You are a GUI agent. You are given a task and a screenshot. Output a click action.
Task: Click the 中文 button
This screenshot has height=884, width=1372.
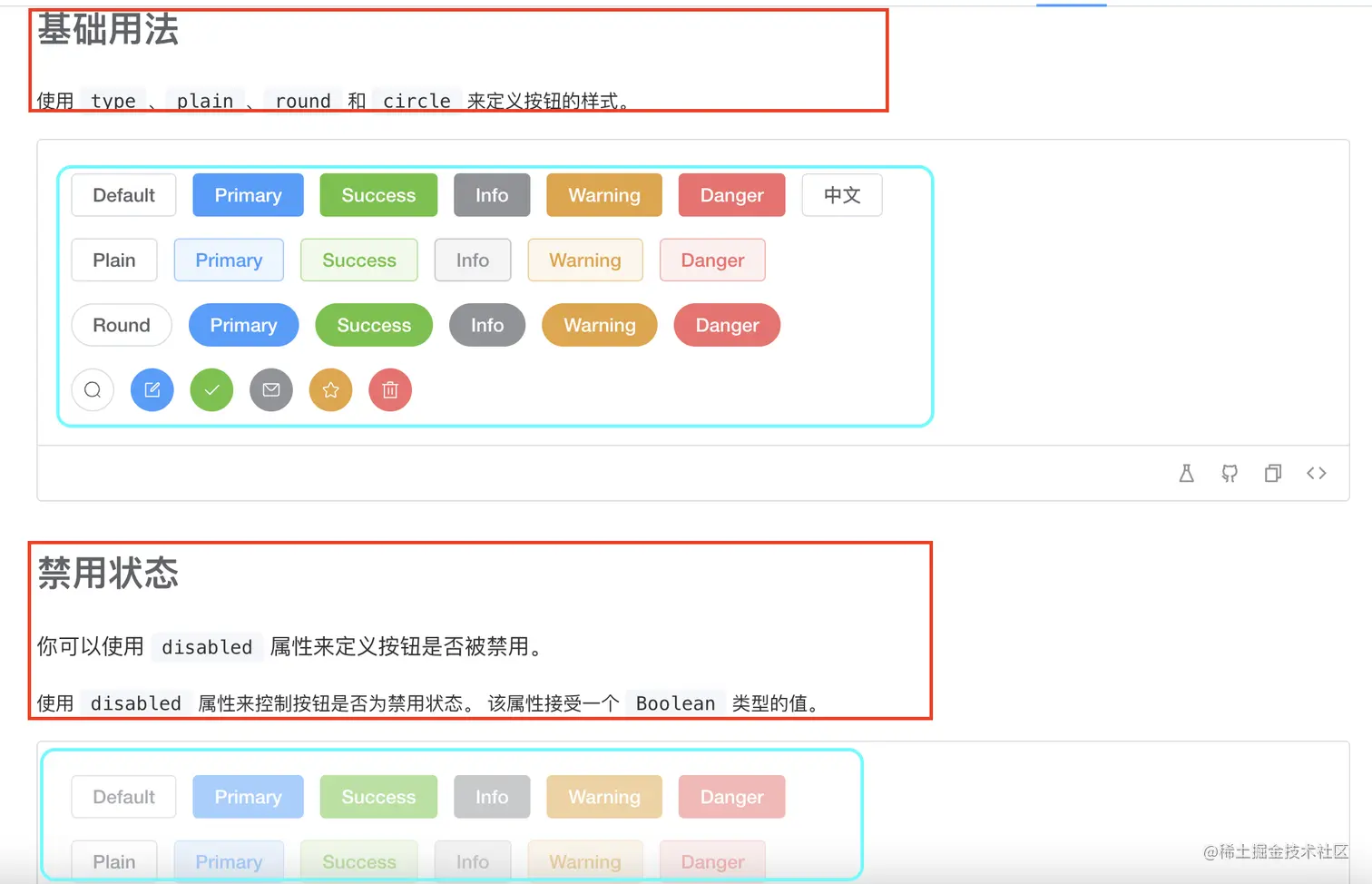tap(841, 194)
